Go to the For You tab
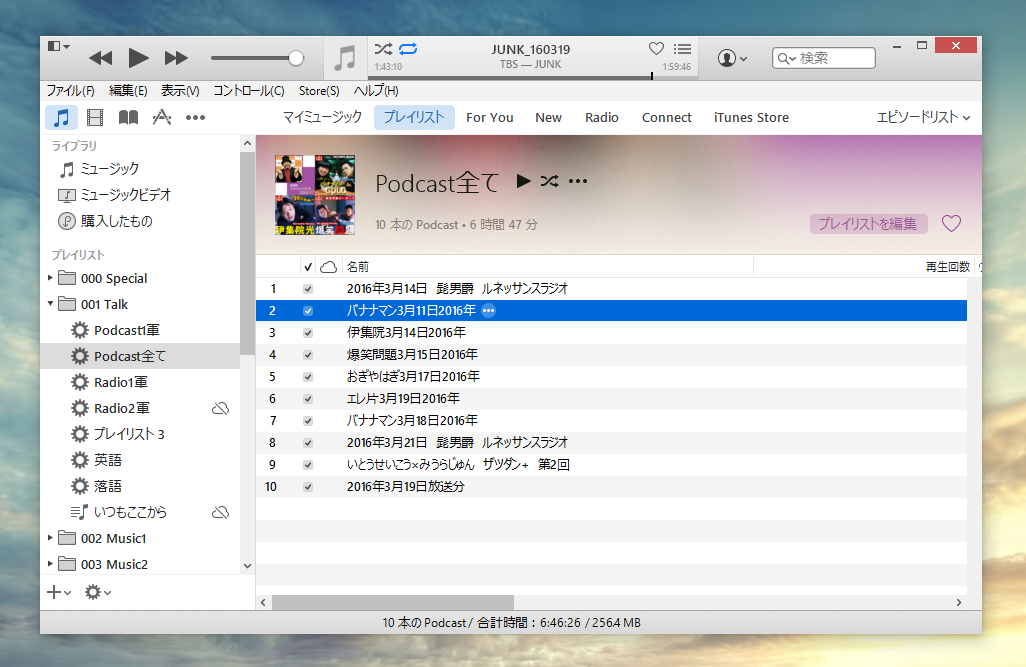The width and height of the screenshot is (1026, 667). click(x=489, y=118)
